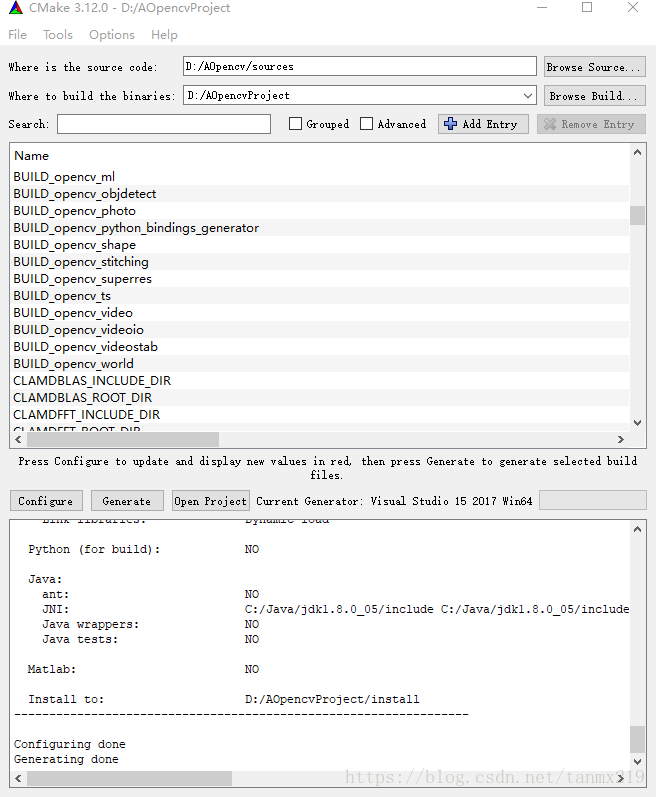Click entry list scroll down arrow
Viewport: 656px width, 797px height.
coord(637,423)
